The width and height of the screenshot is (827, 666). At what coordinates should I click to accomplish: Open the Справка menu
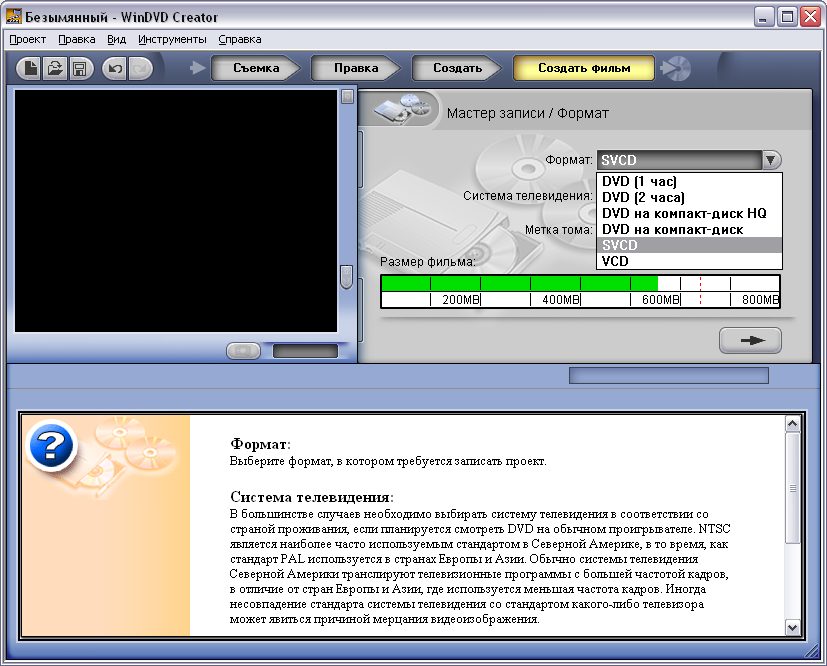pyautogui.click(x=239, y=39)
